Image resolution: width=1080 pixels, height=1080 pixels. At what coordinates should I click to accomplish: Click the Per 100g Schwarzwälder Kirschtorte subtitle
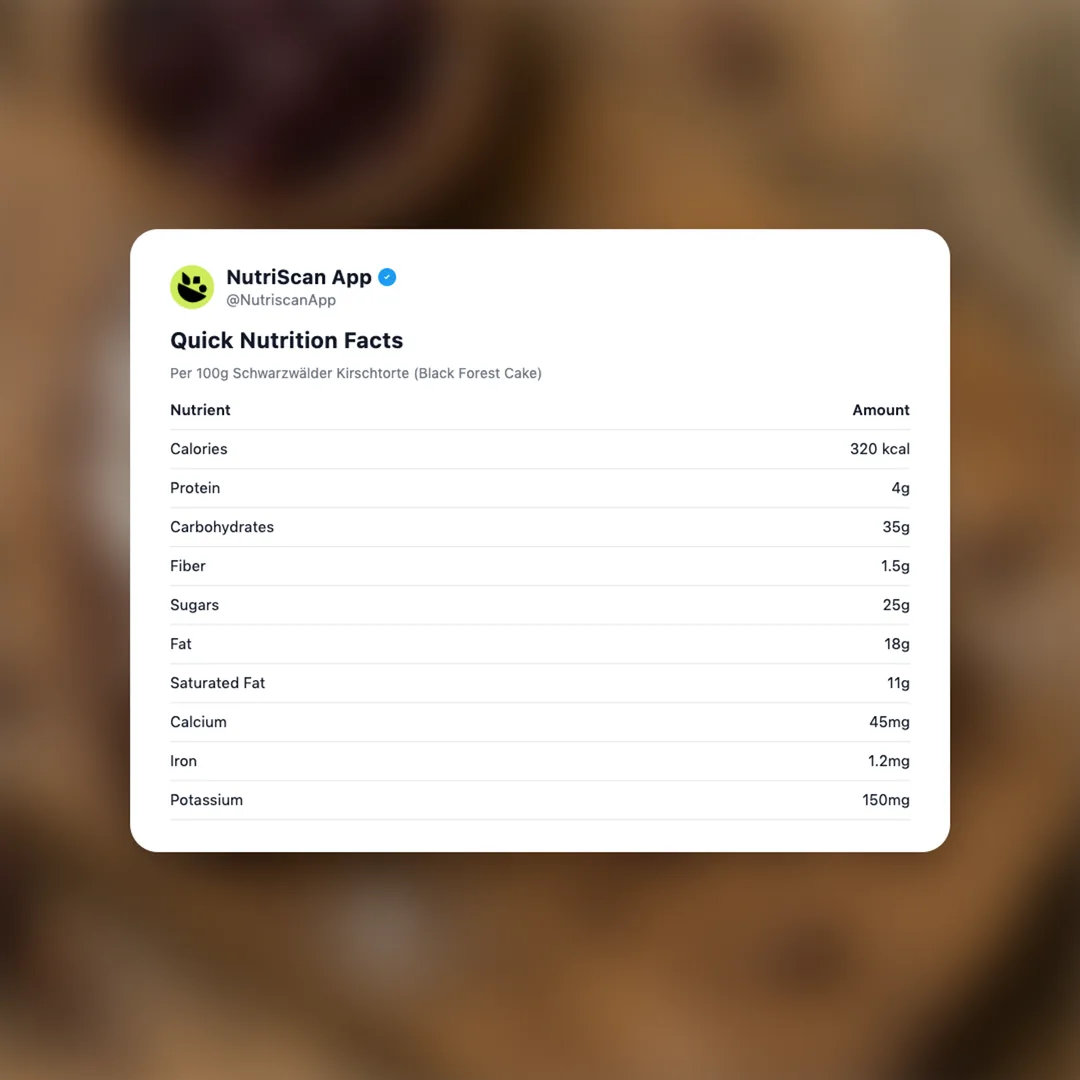(356, 373)
